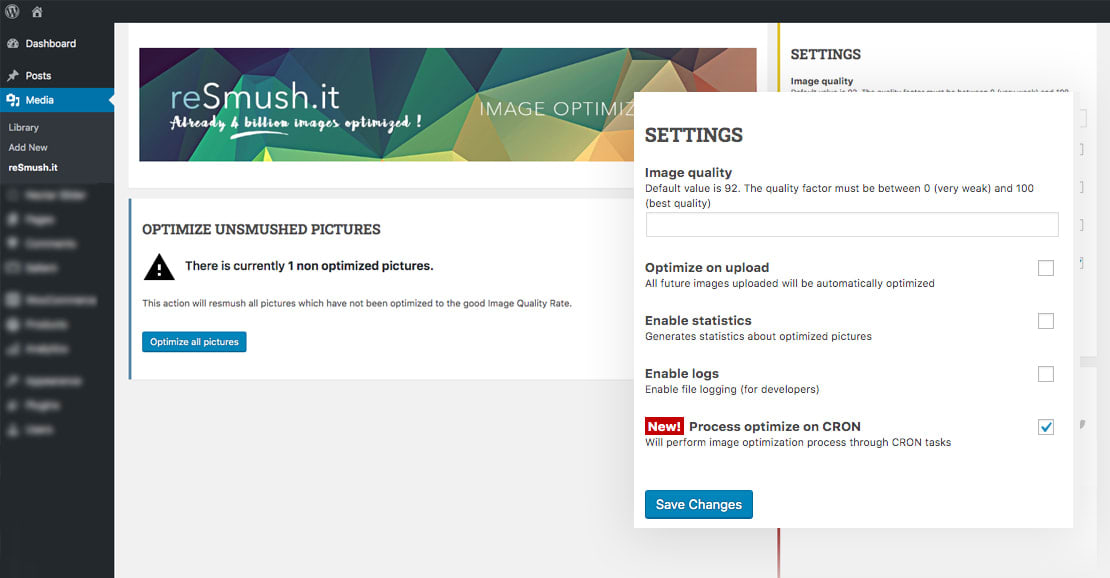Screen dimensions: 1110x578
Task: Open Add New media submenu
Action: [x=28, y=147]
